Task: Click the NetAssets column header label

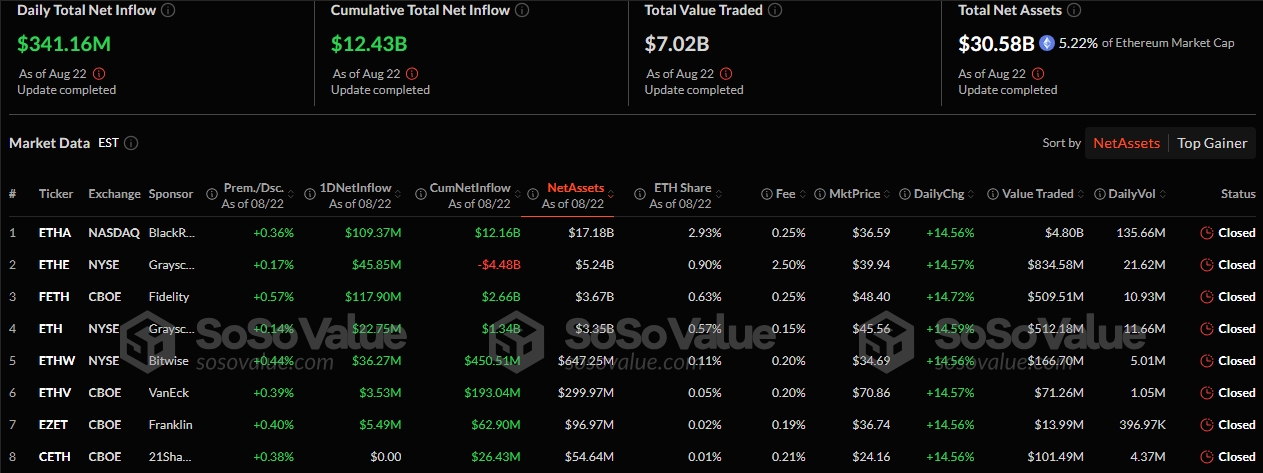Action: click(575, 188)
